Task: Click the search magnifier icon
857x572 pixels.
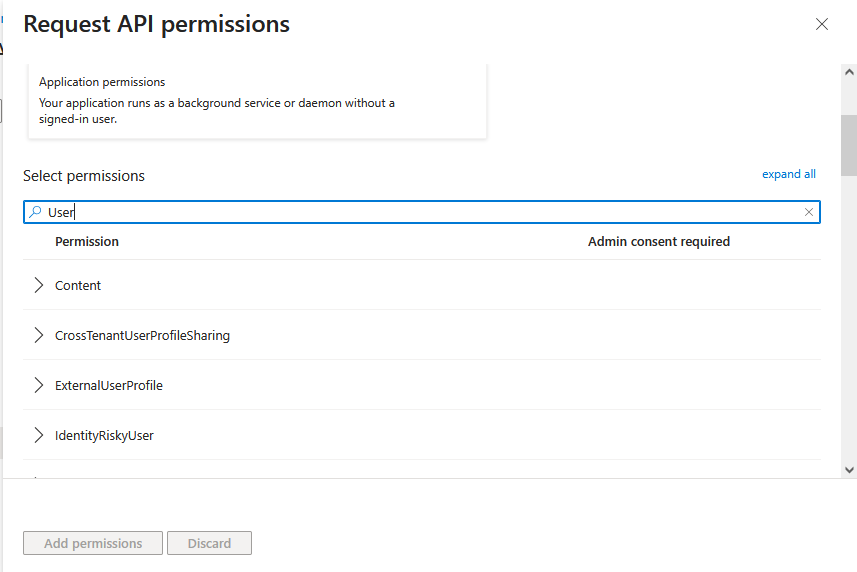Action: 35,212
